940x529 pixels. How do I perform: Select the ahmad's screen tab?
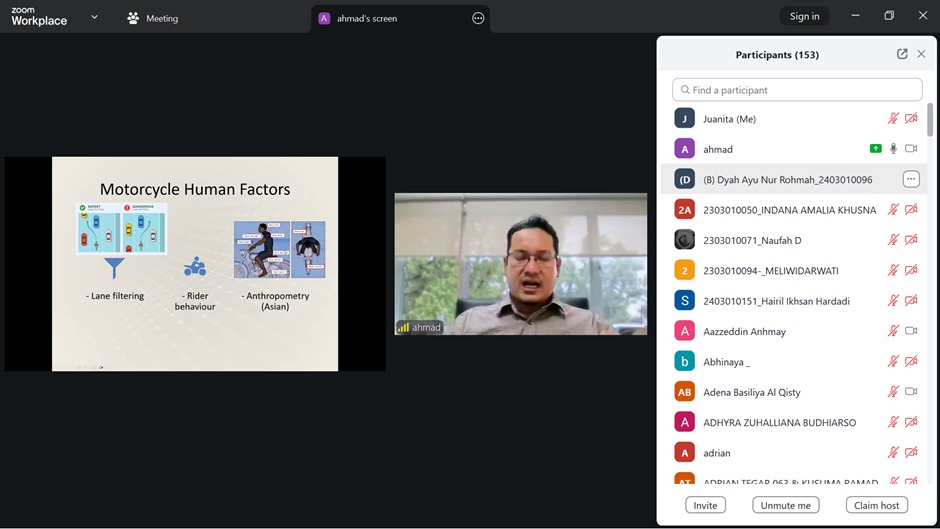(x=367, y=18)
